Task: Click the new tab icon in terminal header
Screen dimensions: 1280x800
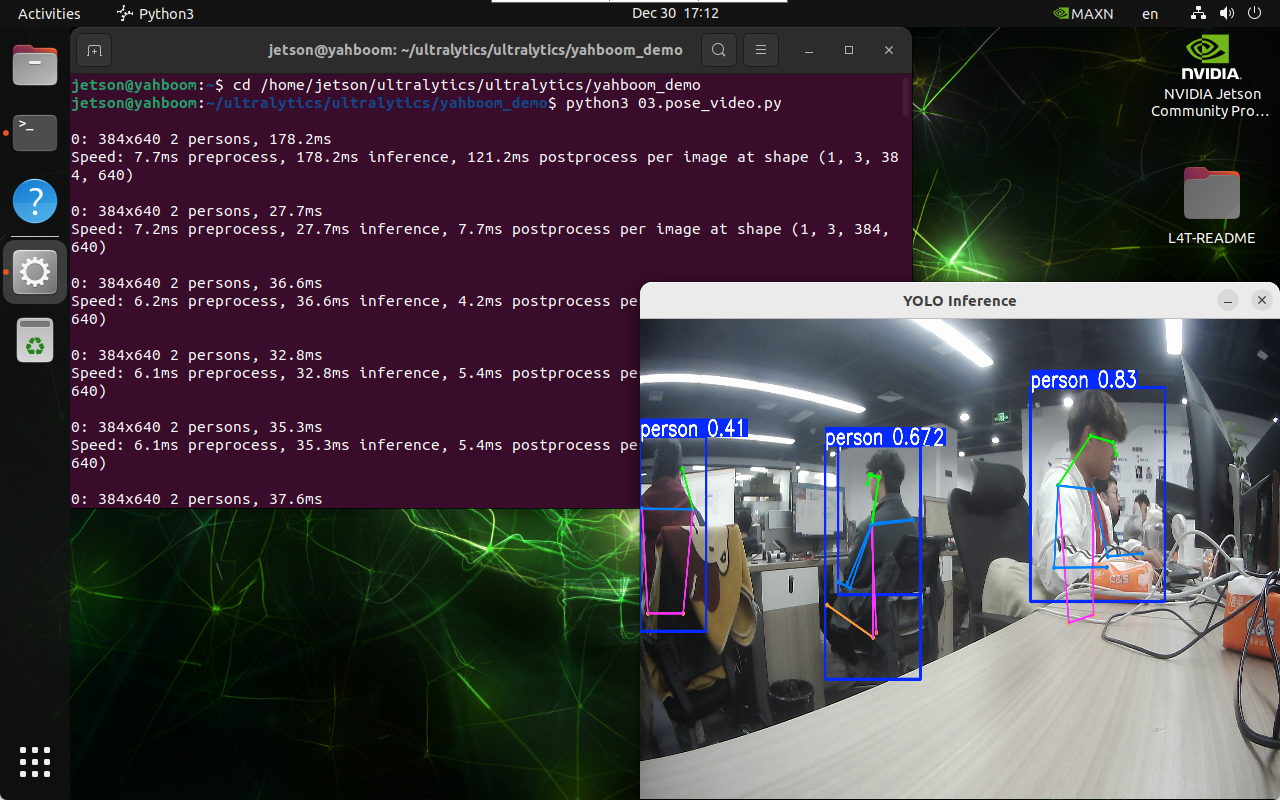Action: (94, 50)
